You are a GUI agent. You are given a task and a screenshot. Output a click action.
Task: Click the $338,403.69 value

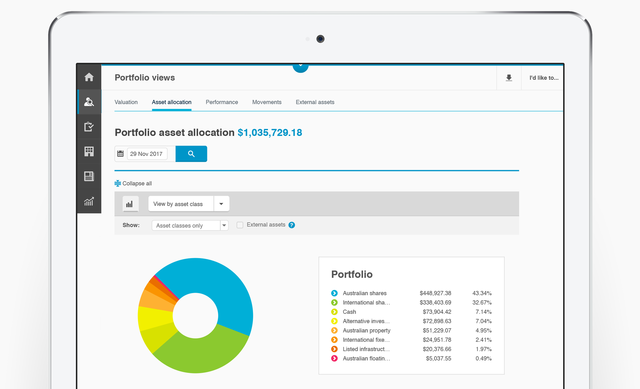(x=435, y=302)
